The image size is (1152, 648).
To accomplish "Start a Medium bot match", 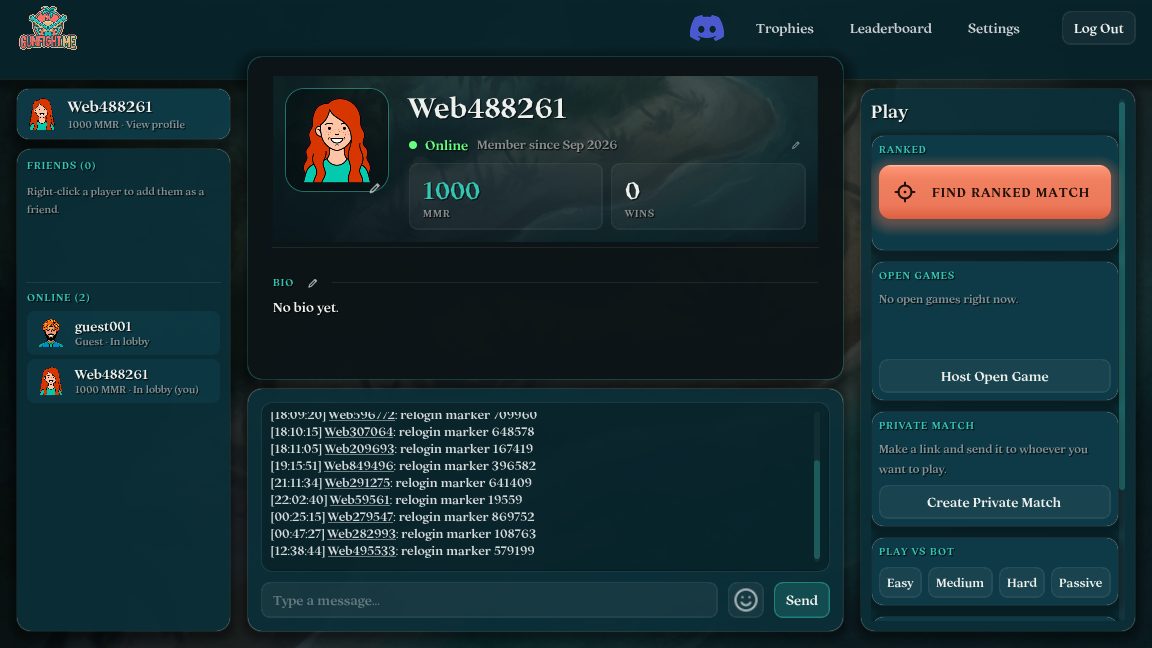I will click(x=960, y=583).
